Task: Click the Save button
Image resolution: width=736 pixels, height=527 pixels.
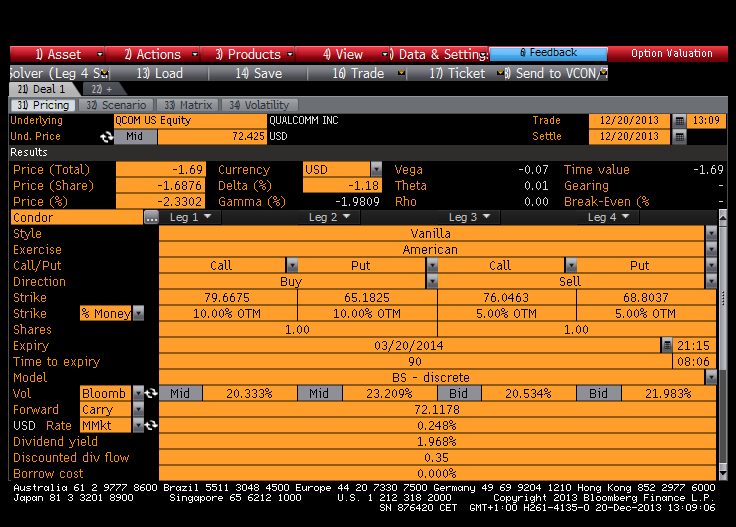Action: 259,74
